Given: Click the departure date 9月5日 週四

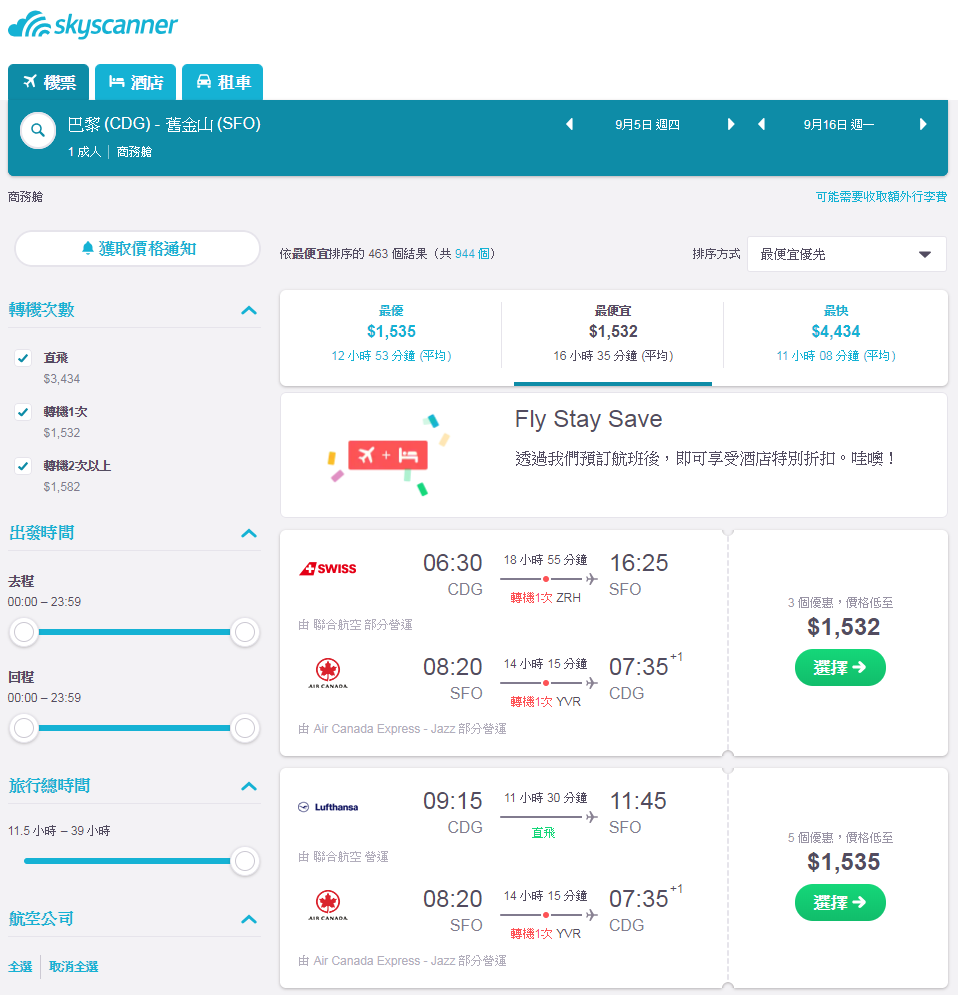Looking at the screenshot, I should [x=647, y=124].
